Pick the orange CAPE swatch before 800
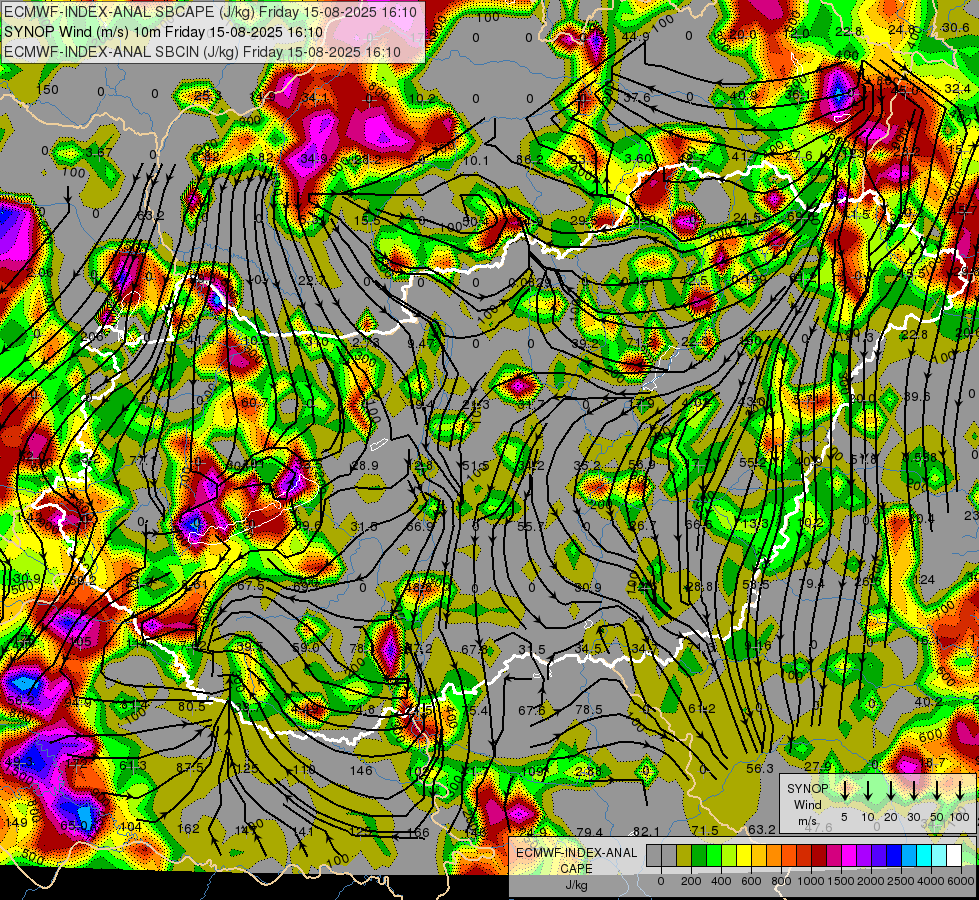This screenshot has height=900, width=979. point(774,856)
